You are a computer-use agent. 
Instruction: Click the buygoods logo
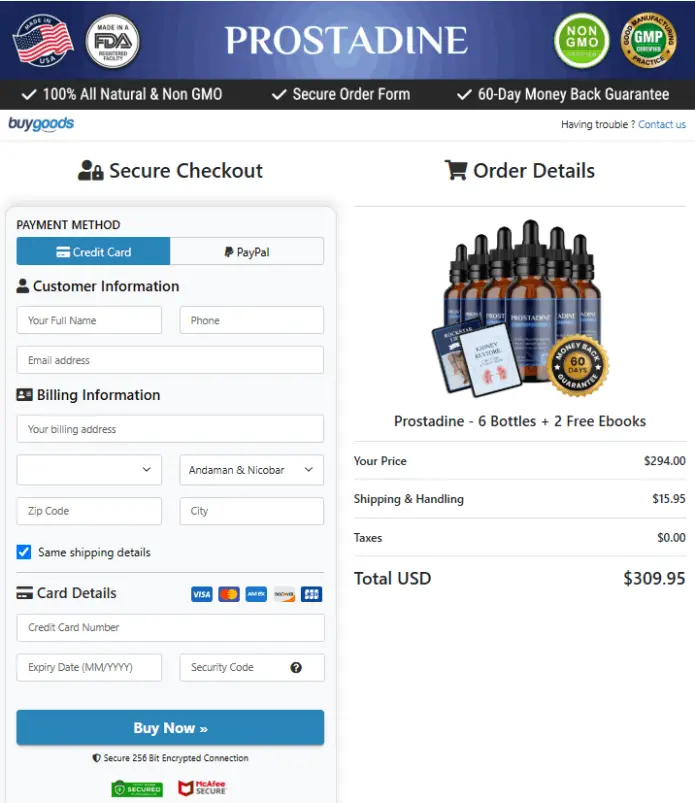41,124
